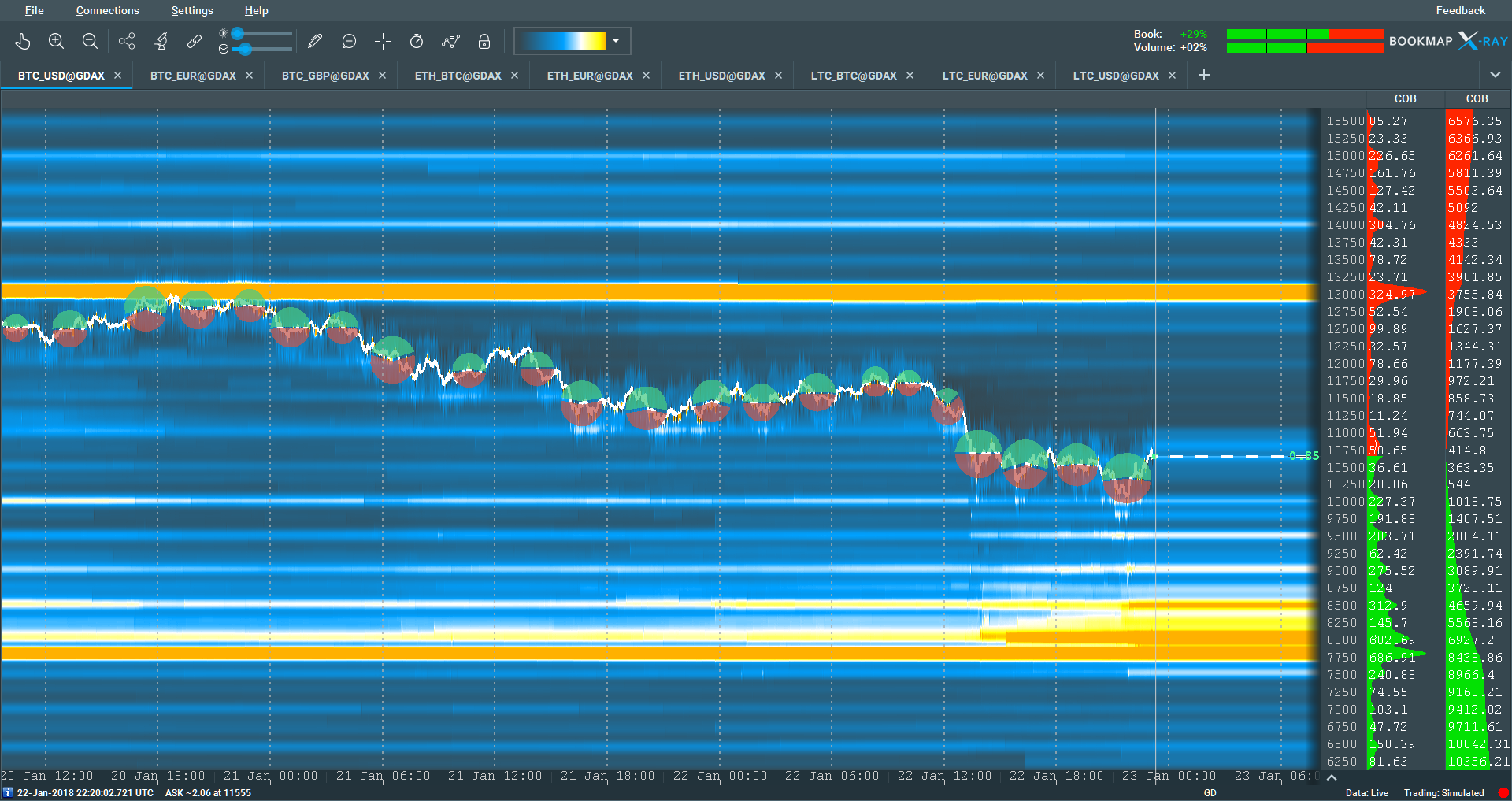Click the chain link icon
Screen dimensions: 1512x801
[x=195, y=41]
